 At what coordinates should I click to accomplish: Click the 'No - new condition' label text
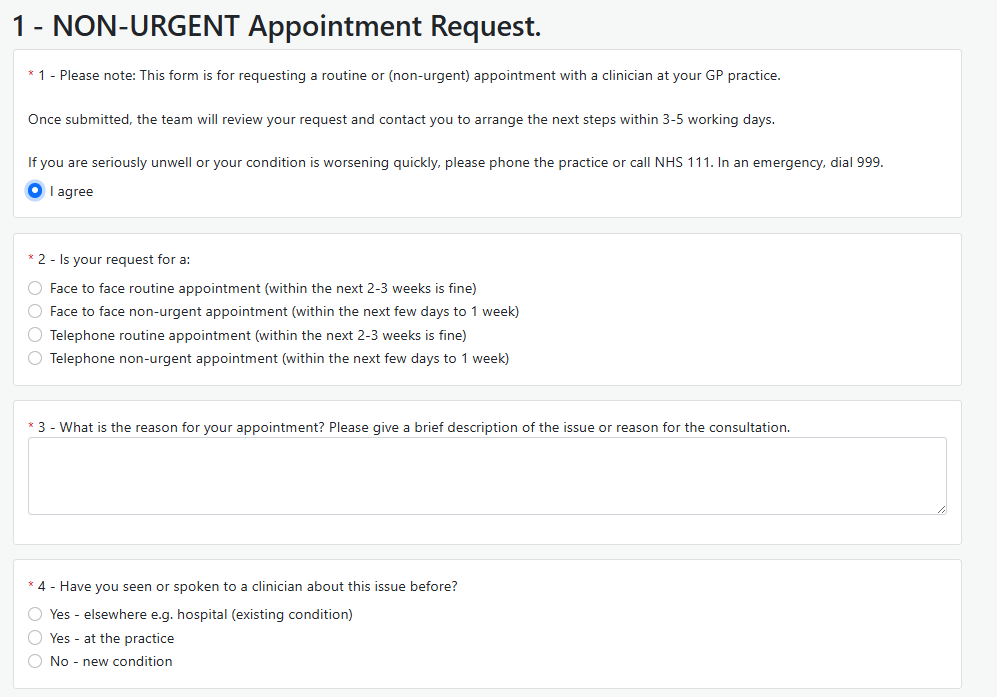[x=111, y=661]
